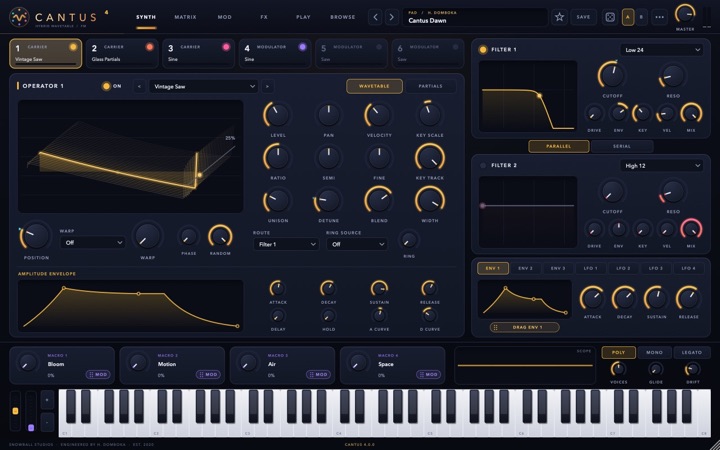The height and width of the screenshot is (450, 720).
Task: Click the octave down minus button
Action: coord(47,422)
